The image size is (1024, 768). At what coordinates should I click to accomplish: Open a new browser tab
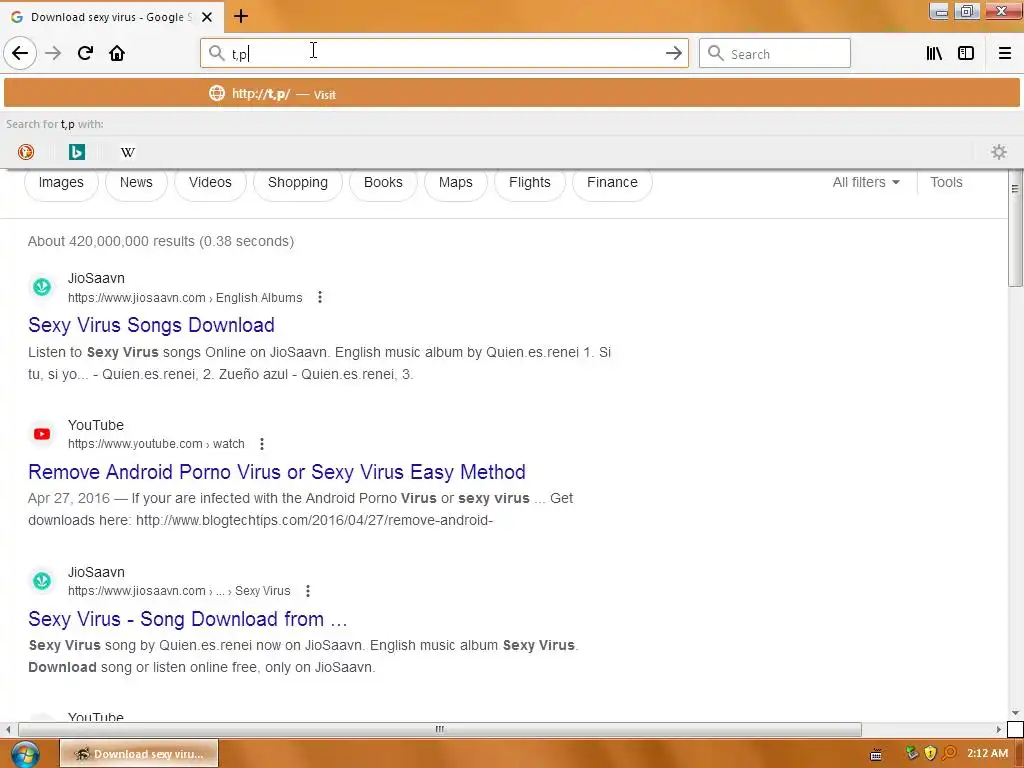click(x=241, y=16)
